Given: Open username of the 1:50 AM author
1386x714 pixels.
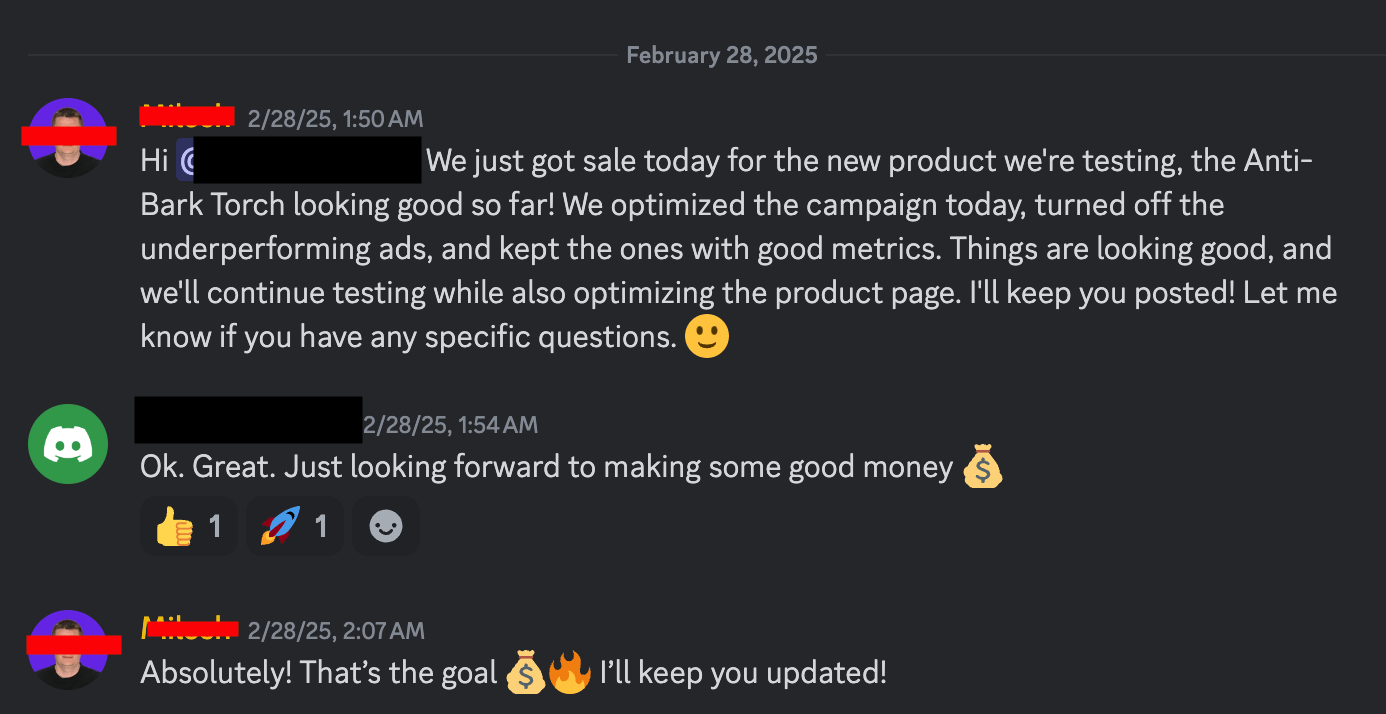Looking at the screenshot, I should 187,117.
